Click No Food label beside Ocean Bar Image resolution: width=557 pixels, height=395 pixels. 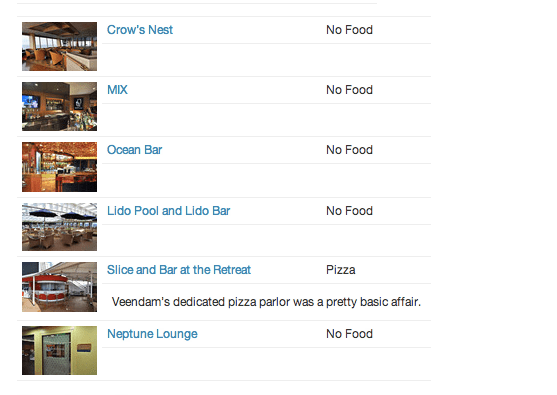coord(350,150)
